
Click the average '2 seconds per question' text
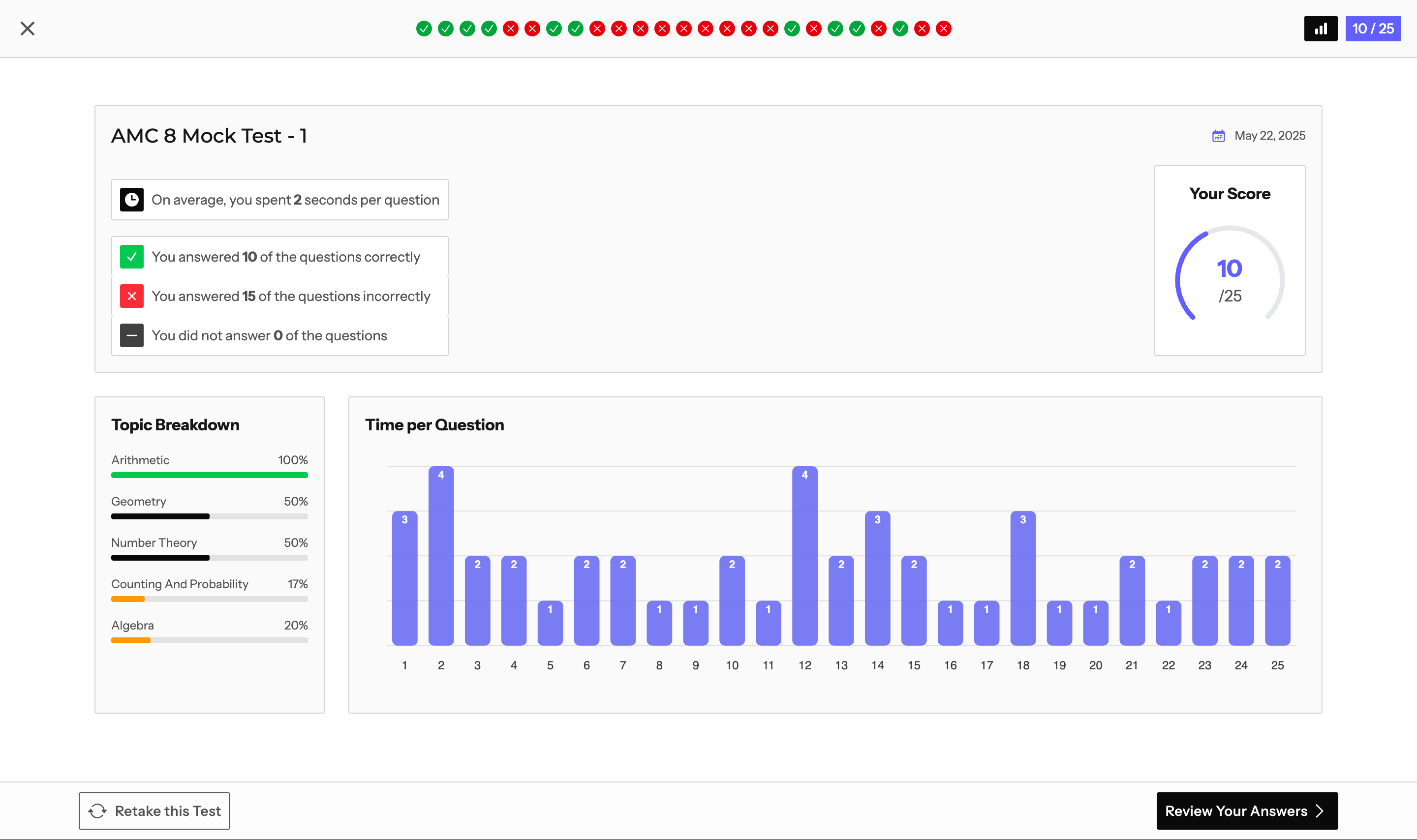pos(366,200)
